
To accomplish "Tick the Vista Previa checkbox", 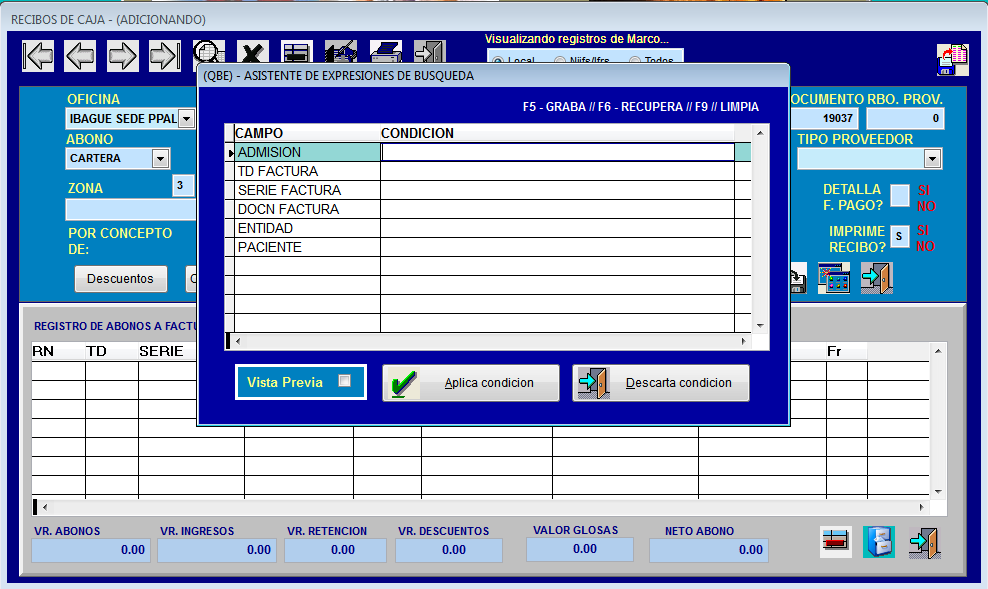I will coord(345,380).
